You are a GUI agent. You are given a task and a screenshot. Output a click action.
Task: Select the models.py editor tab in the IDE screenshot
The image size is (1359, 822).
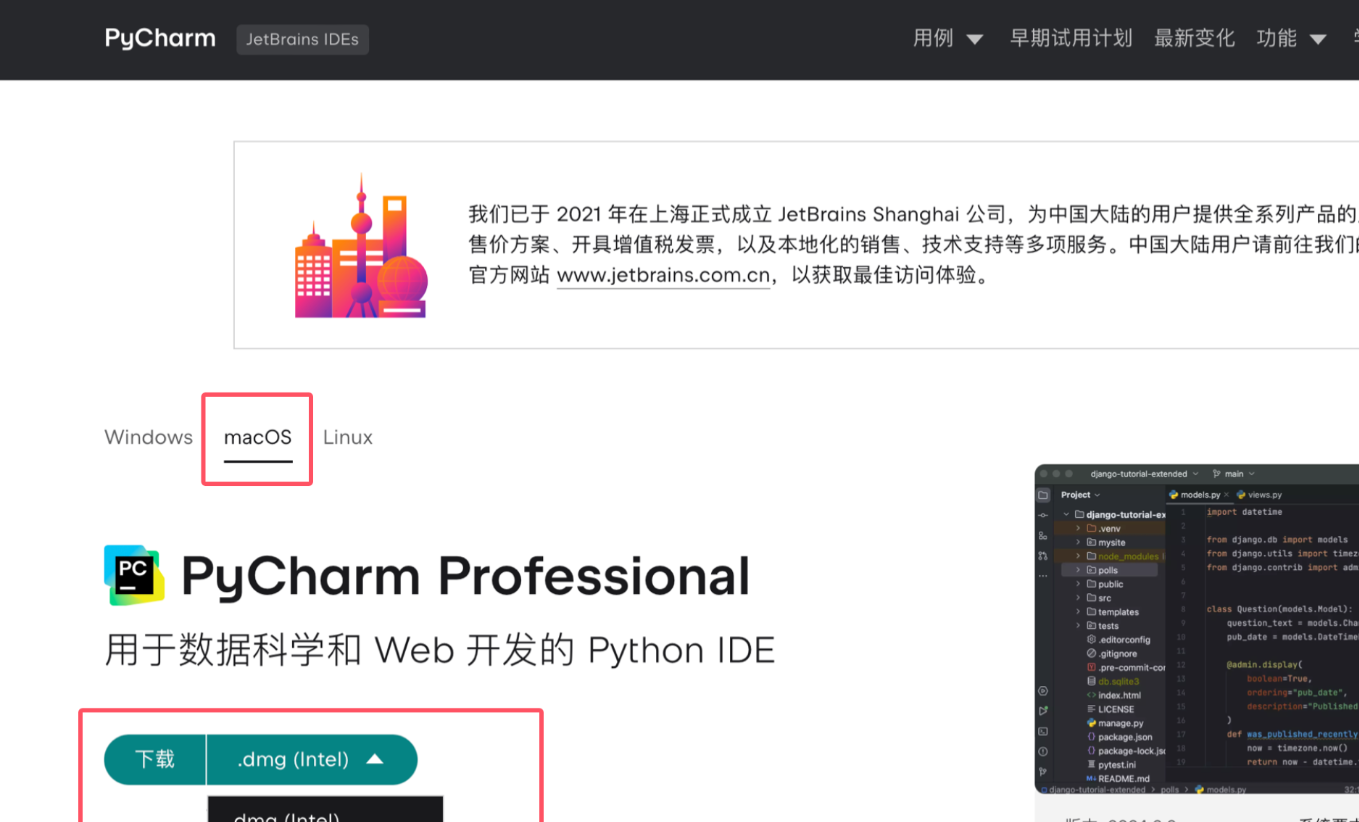(1199, 495)
